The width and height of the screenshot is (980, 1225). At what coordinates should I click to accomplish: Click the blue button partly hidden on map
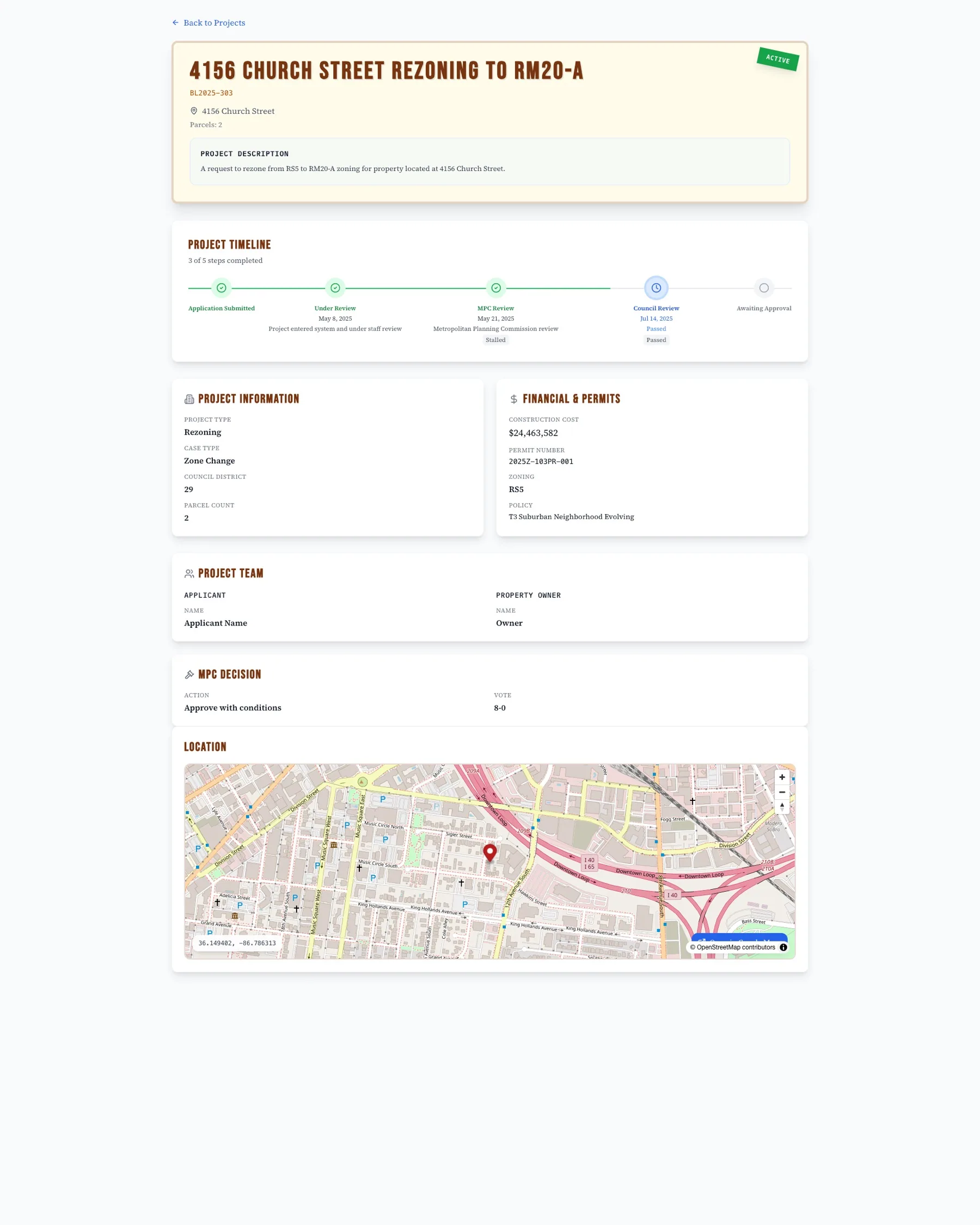[739, 938]
